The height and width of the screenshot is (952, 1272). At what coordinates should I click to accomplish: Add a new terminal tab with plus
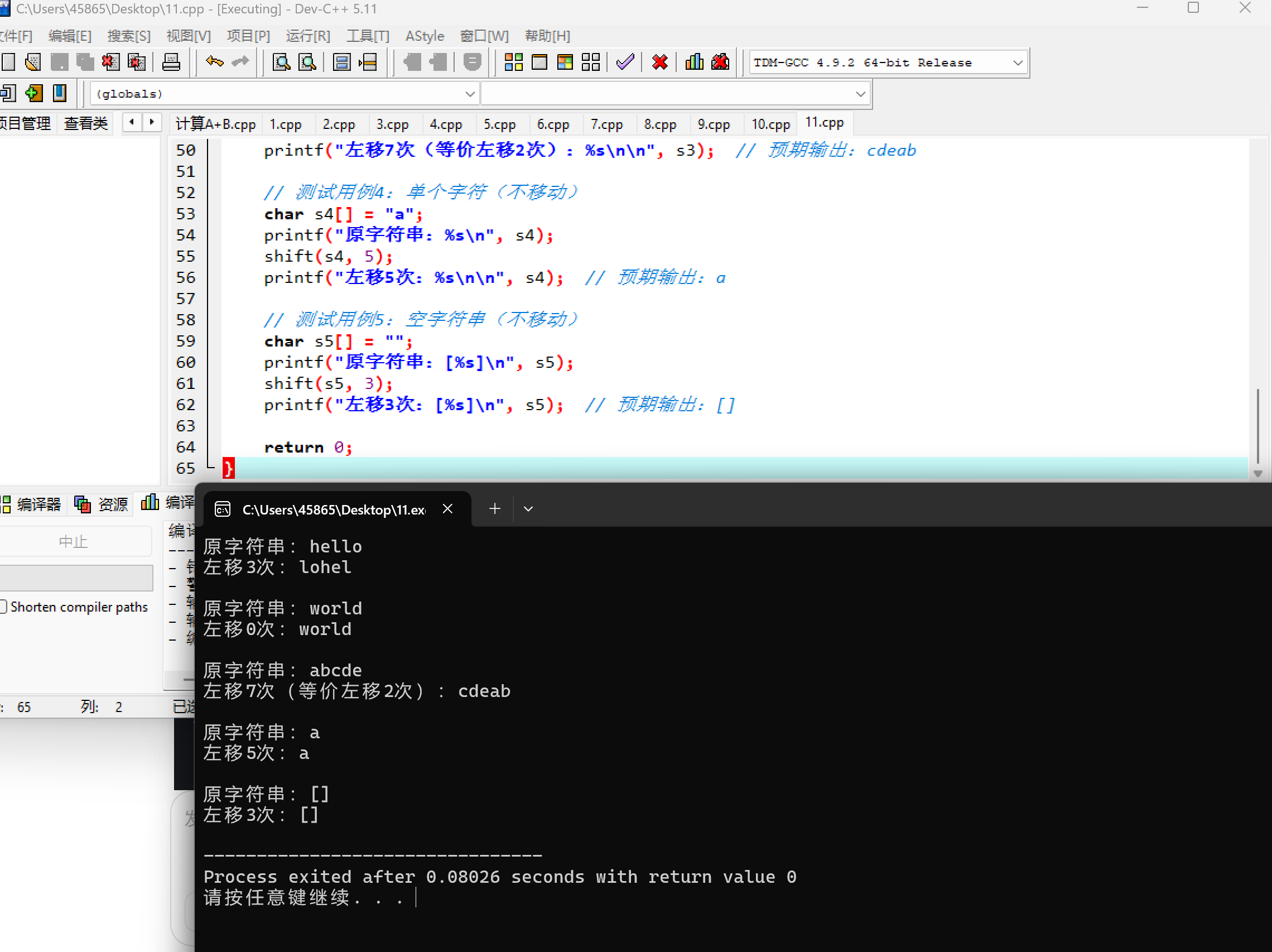point(494,508)
